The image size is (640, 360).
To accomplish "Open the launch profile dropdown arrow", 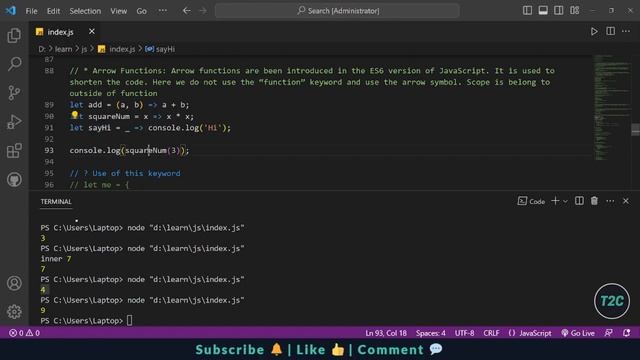I will tap(565, 201).
